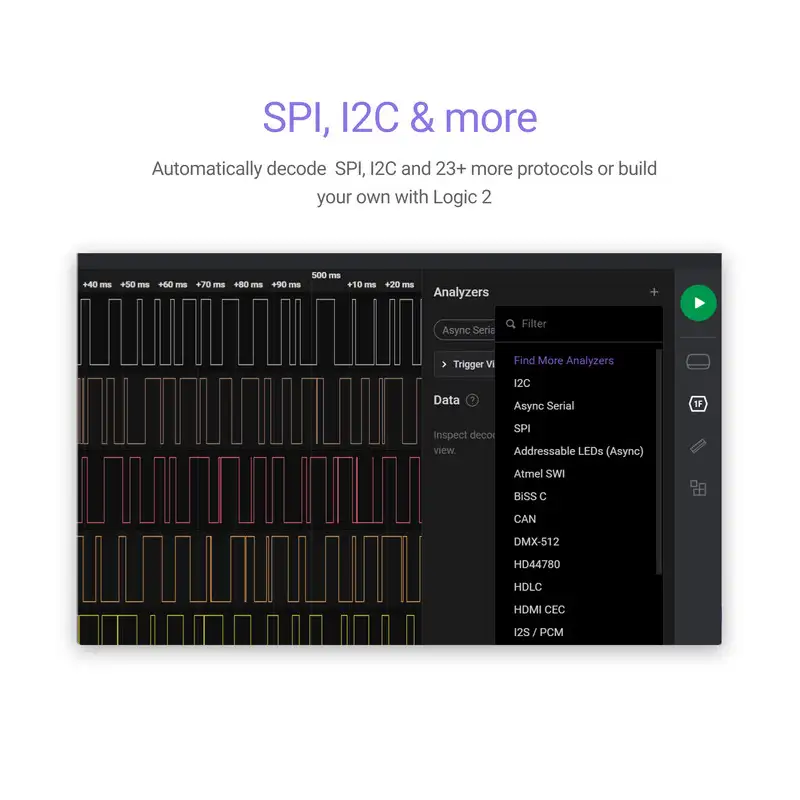800x800 pixels.
Task: Click the 500 ms timeline marker
Action: point(326,276)
